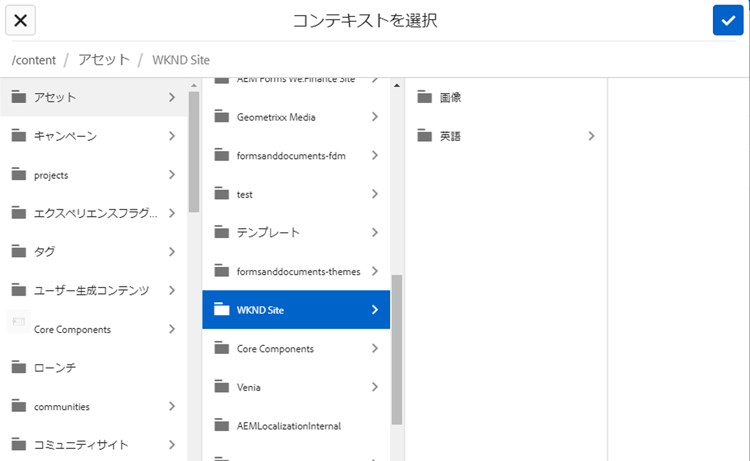
Task: Select the タグ row label
Action: (x=44, y=252)
